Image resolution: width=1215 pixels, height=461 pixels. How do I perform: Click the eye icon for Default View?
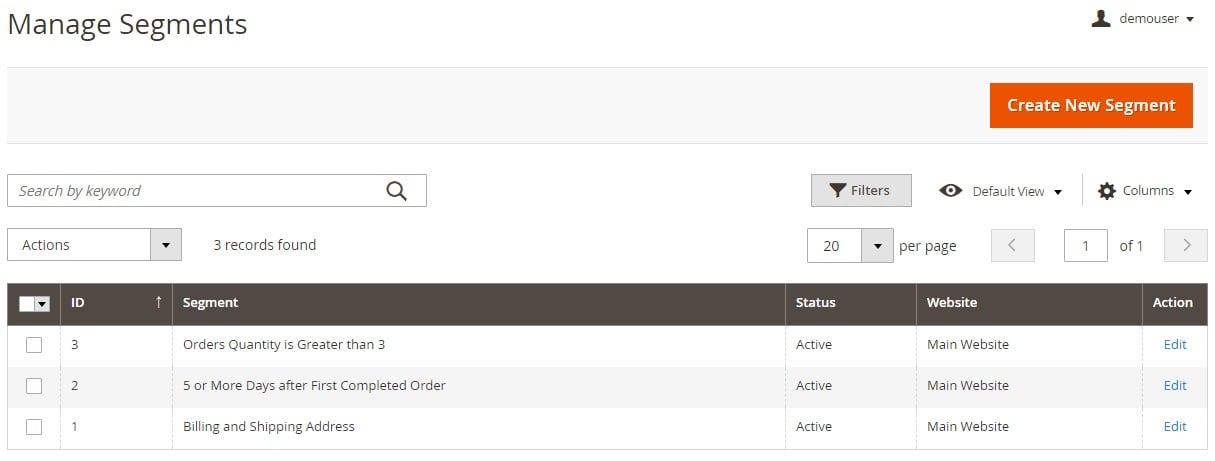pyautogui.click(x=951, y=190)
